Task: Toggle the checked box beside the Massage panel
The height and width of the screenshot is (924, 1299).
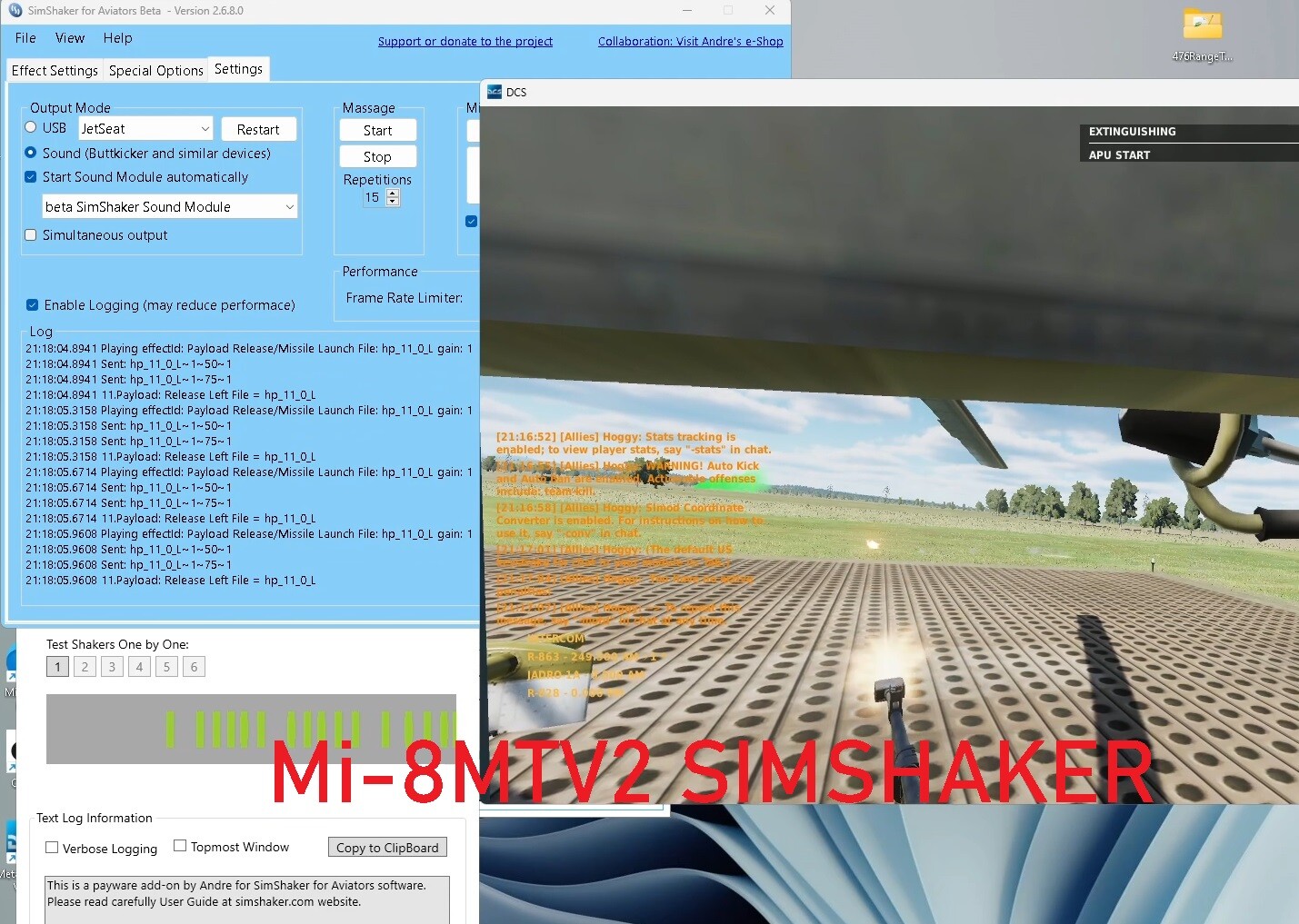Action: tap(471, 221)
